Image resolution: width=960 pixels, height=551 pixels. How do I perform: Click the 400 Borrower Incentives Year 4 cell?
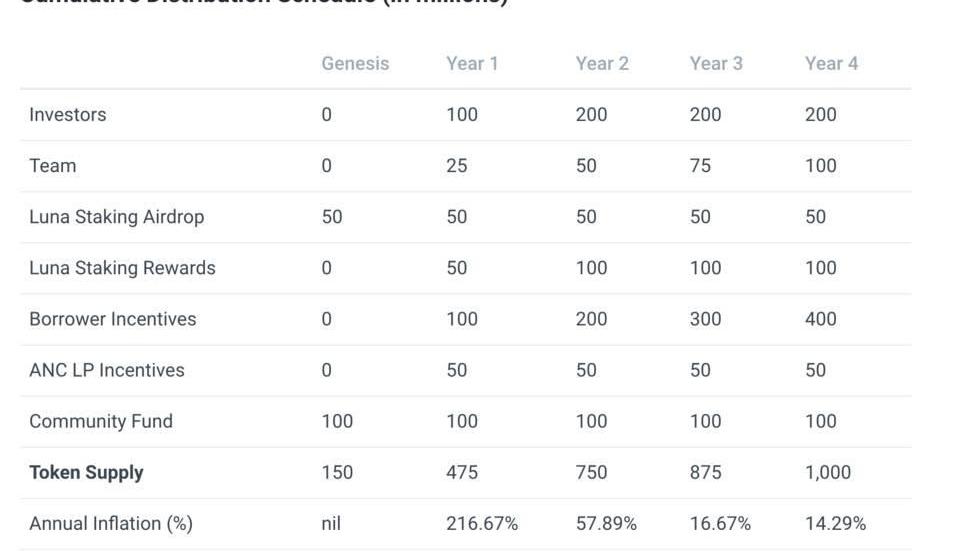tap(820, 319)
